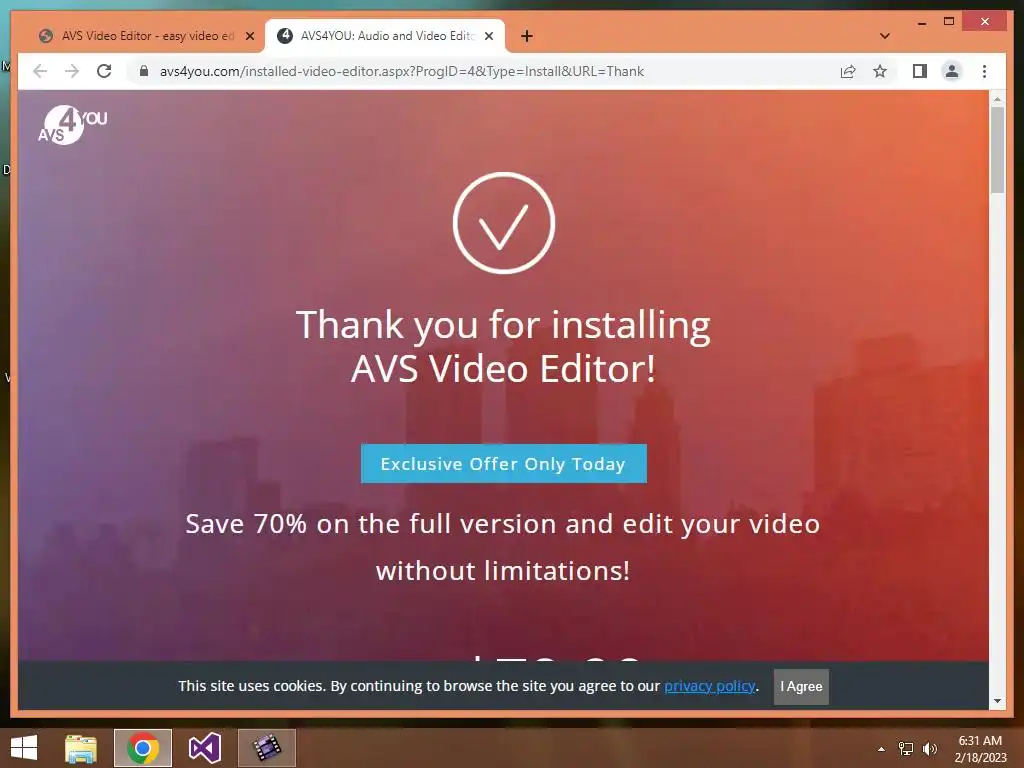Open AVS Video Editor taskbar icon
Viewport: 1024px width, 768px height.
(266, 748)
